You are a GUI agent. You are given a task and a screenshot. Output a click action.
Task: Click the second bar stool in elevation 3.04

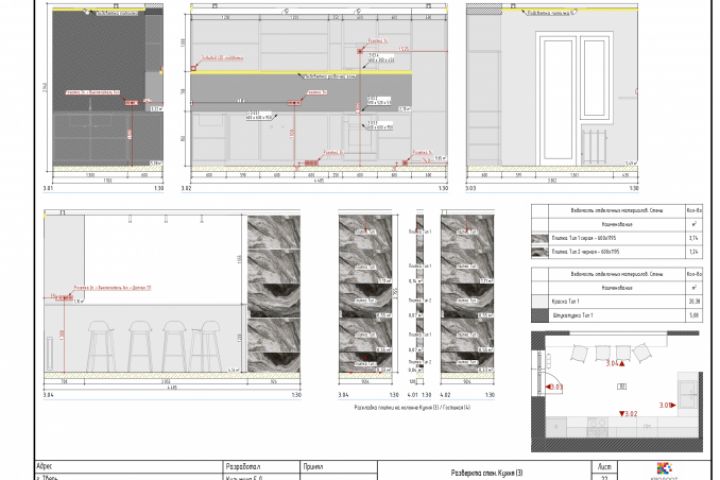140,346
